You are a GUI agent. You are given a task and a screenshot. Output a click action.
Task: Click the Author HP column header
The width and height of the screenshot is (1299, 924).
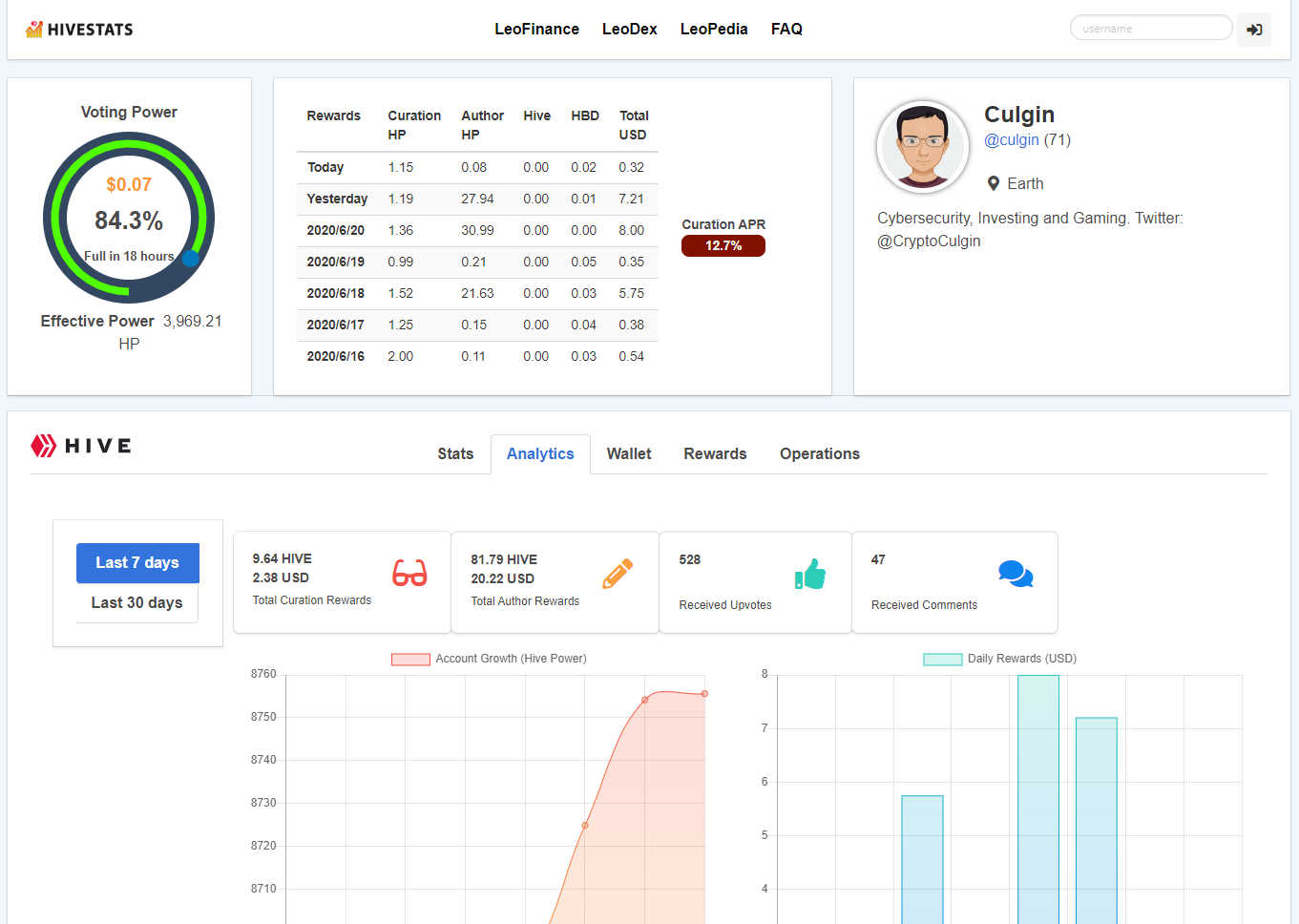pos(482,125)
